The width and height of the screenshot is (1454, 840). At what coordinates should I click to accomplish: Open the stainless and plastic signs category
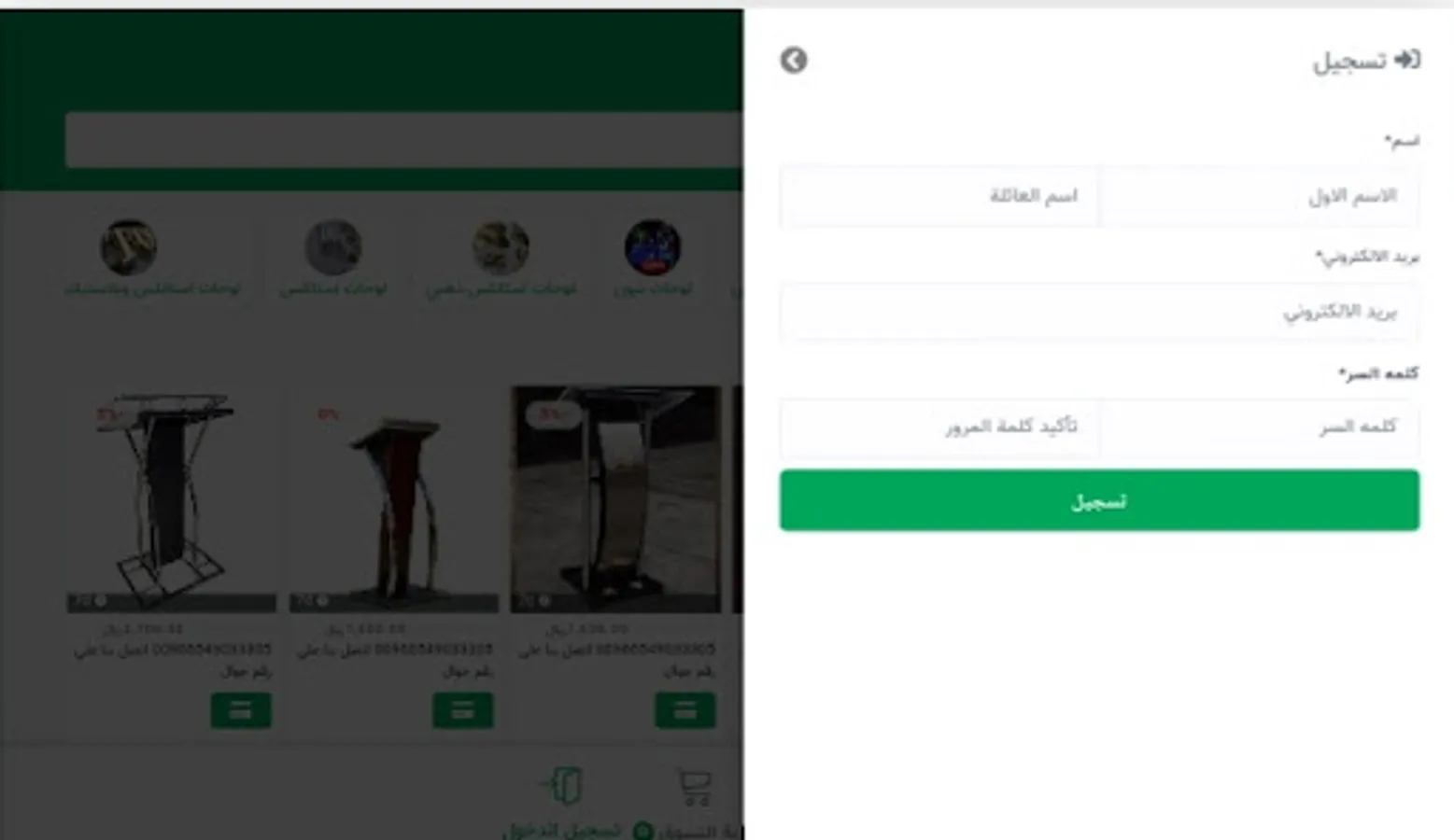tap(129, 247)
